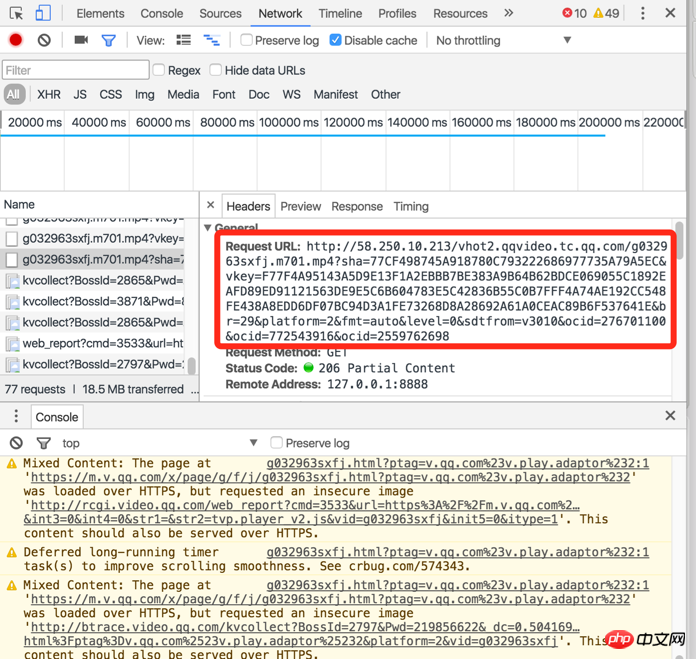Toggle the console filter funnel icon
The width and height of the screenshot is (696, 659).
(44, 443)
